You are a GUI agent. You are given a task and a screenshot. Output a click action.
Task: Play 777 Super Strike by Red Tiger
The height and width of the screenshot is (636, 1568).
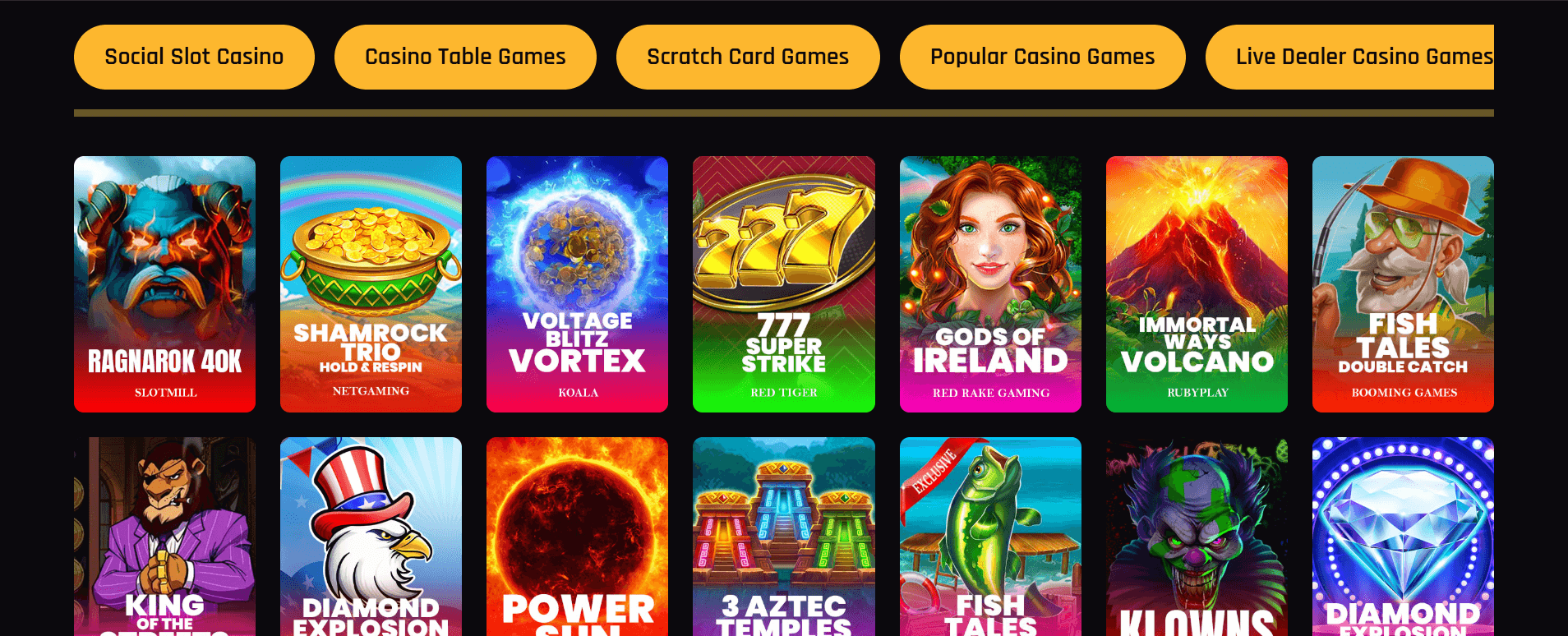(784, 284)
